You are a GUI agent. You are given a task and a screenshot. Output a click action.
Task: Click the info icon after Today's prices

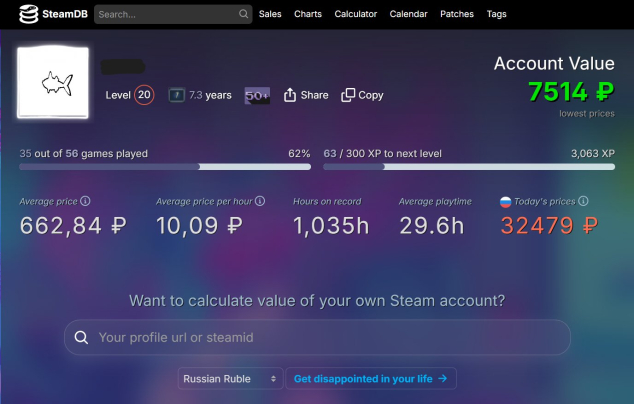[583, 201]
